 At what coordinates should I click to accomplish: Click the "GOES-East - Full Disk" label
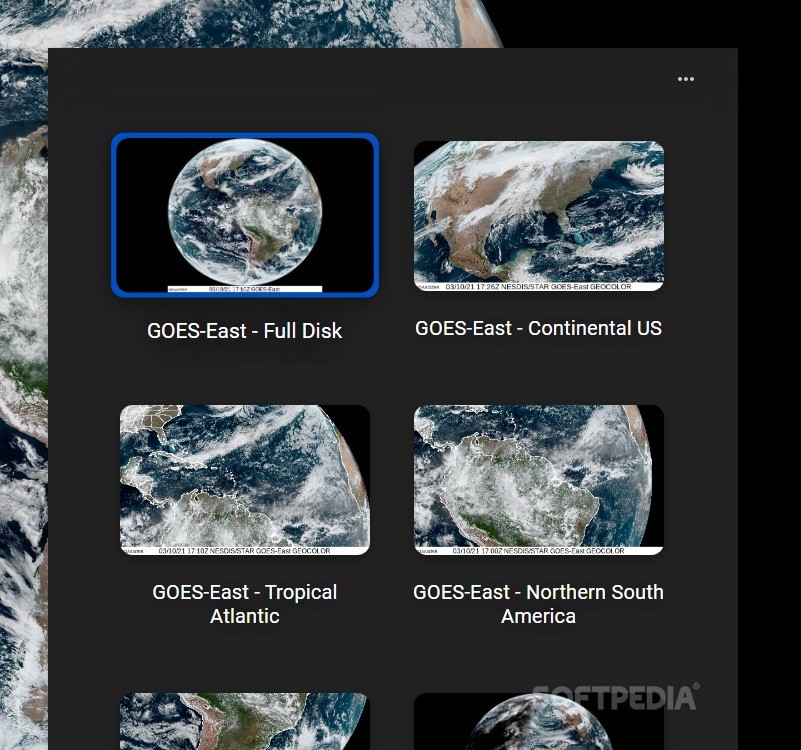click(245, 331)
